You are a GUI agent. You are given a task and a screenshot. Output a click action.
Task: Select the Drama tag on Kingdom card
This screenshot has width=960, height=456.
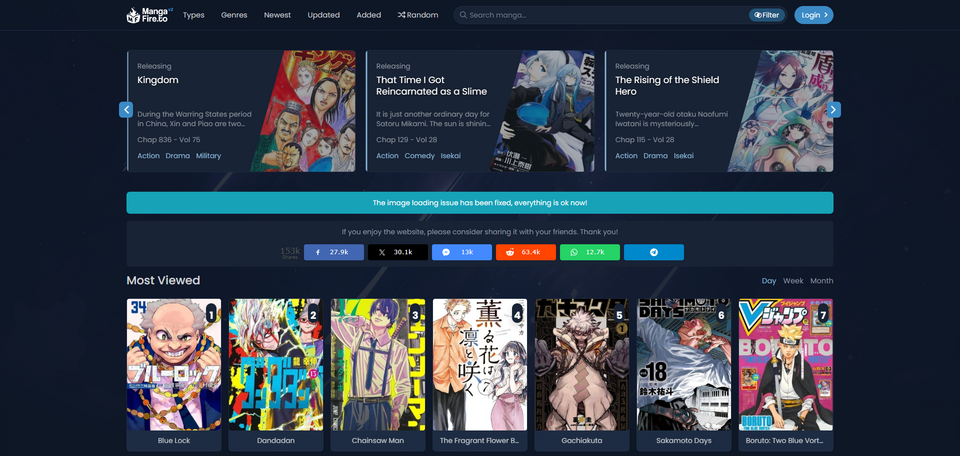pyautogui.click(x=178, y=155)
